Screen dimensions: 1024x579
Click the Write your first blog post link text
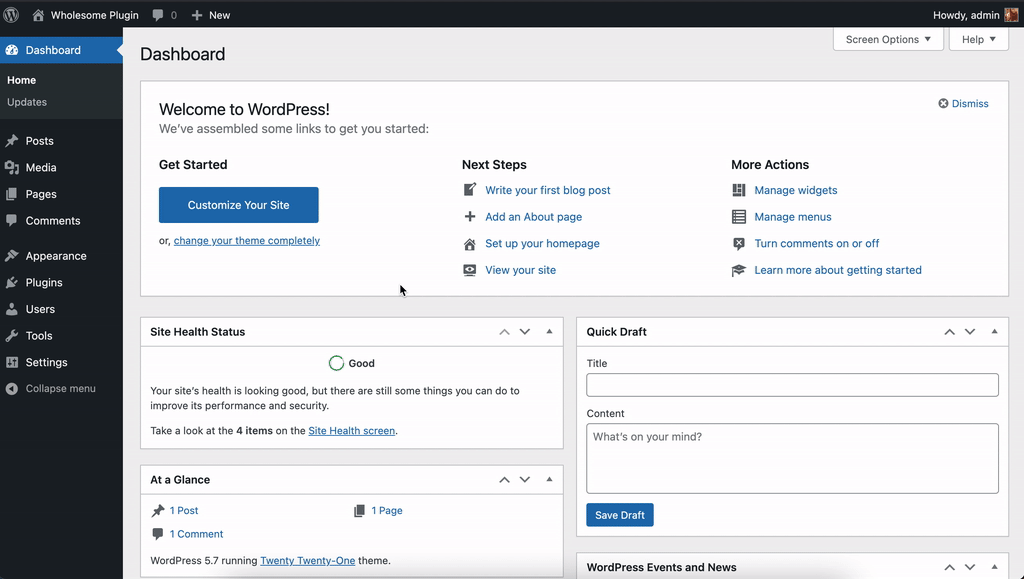click(547, 190)
